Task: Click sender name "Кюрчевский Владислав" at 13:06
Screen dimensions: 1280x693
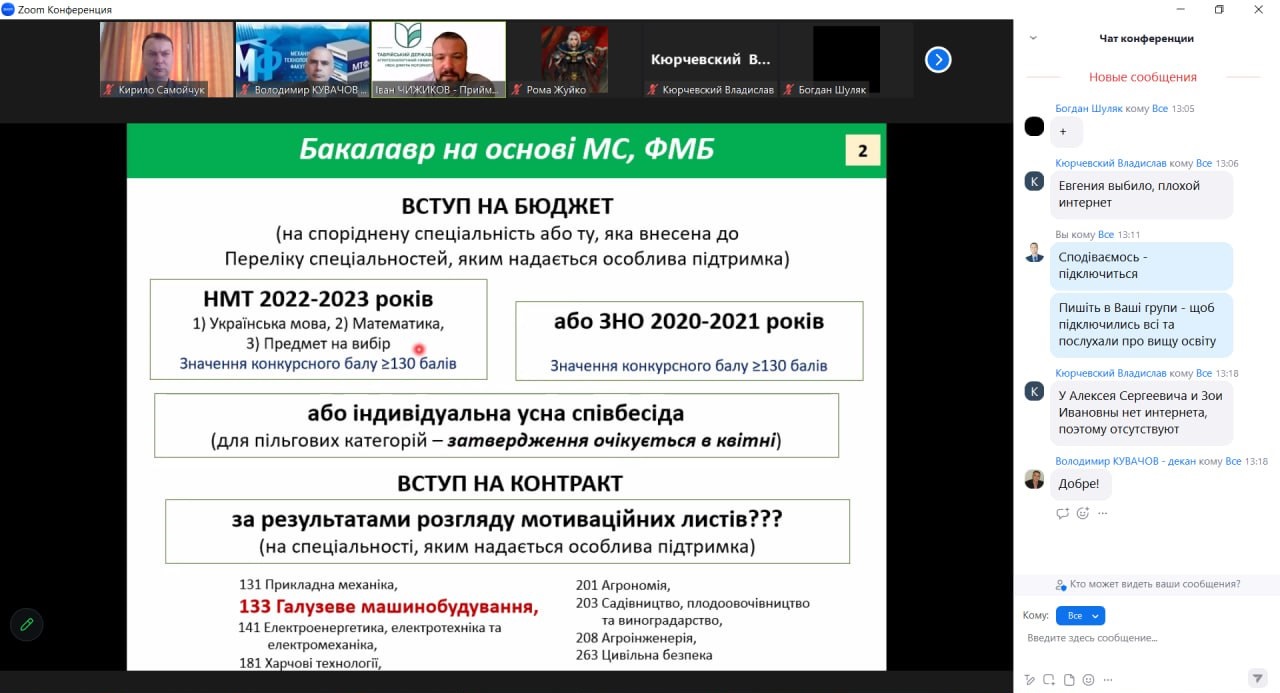Action: point(1111,163)
